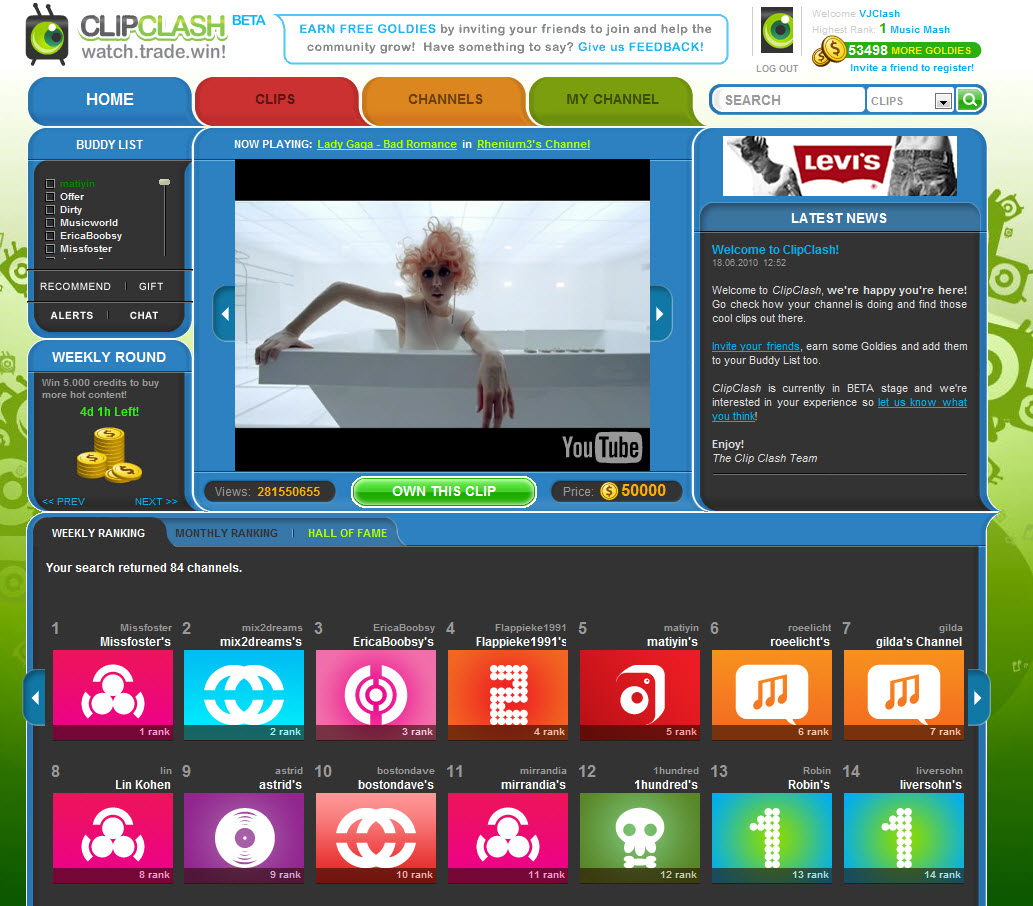The width and height of the screenshot is (1033, 906).
Task: Check the Offer buddy checkbox
Action: 49,196
